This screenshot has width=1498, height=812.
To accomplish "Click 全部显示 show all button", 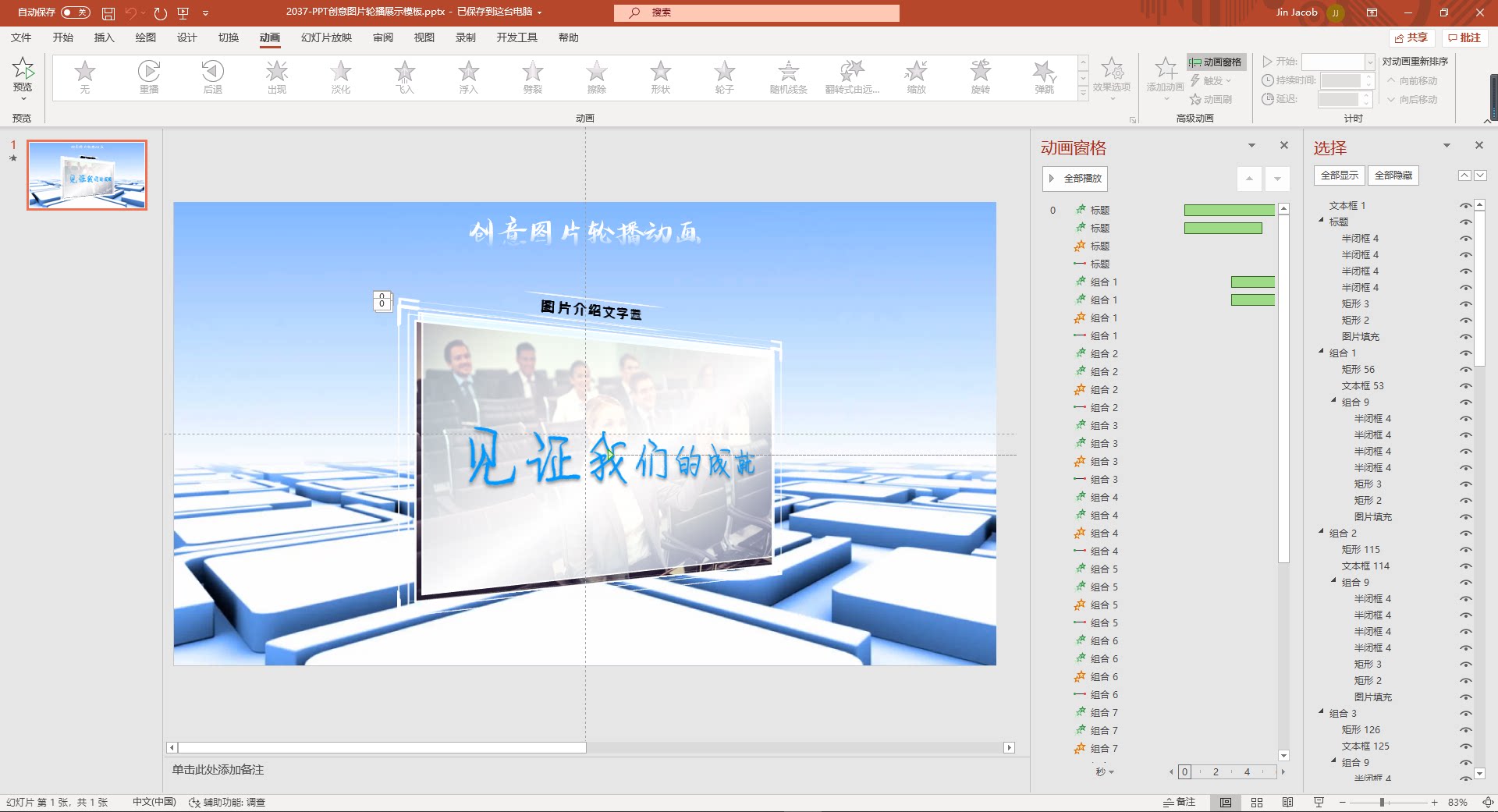I will (1340, 176).
